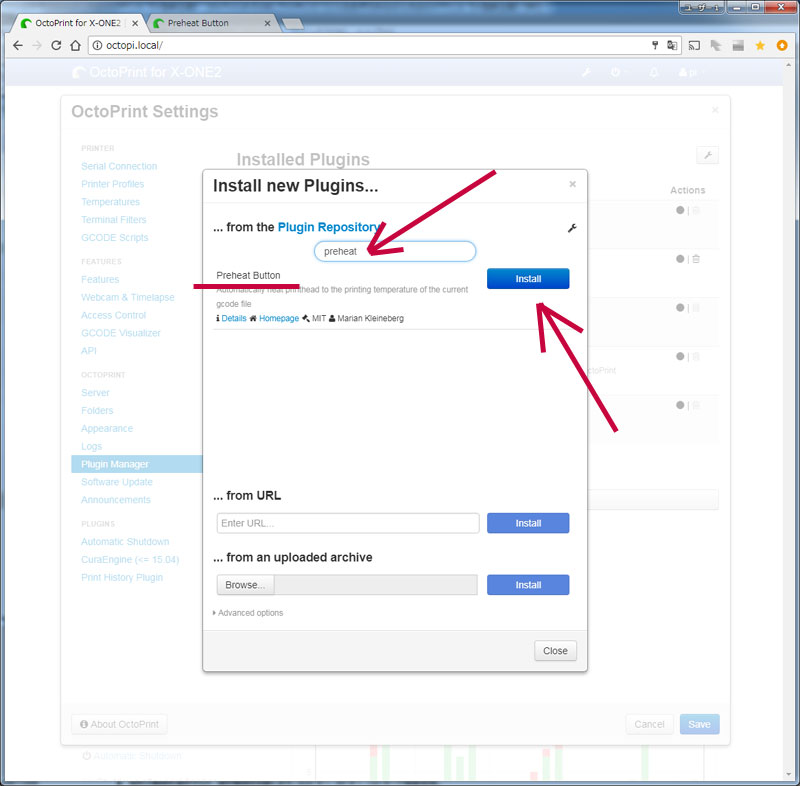Install the Preheat Button plugin

tap(528, 279)
